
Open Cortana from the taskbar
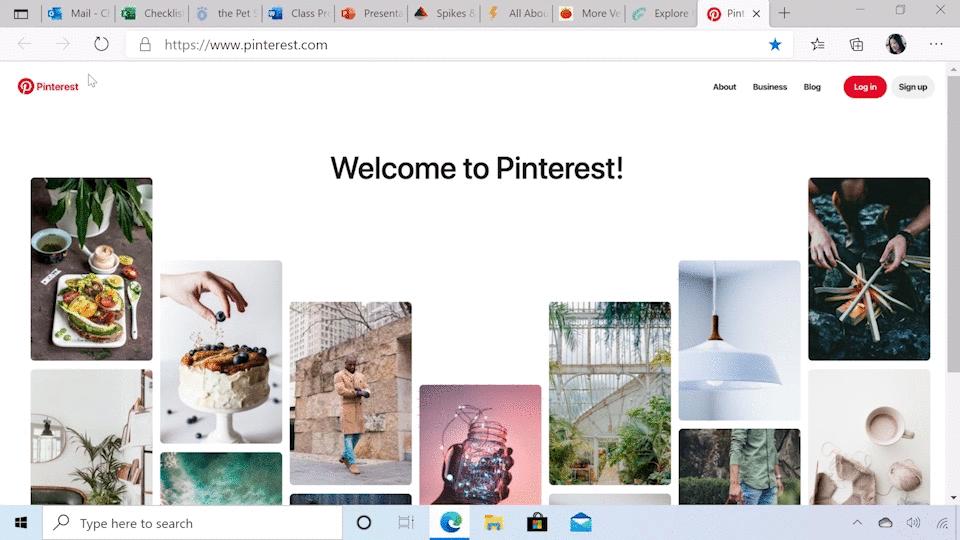point(364,523)
